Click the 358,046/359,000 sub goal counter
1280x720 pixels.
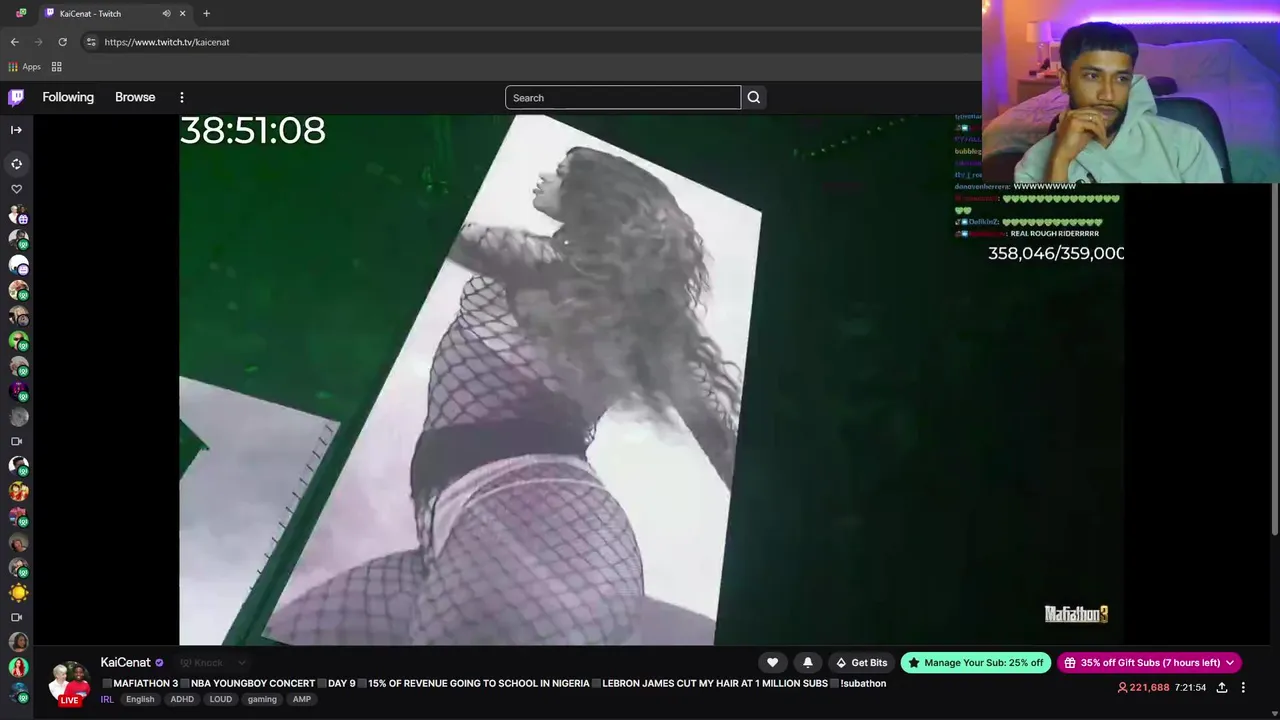pos(1056,253)
